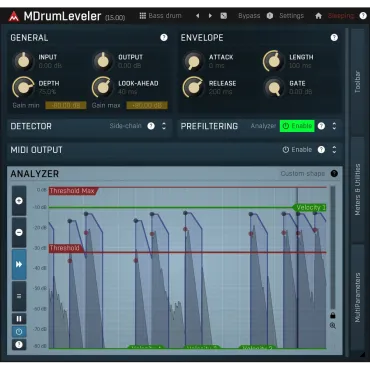Screen dimensions: 370x370
Task: Click the Attack knob
Action: pos(193,61)
